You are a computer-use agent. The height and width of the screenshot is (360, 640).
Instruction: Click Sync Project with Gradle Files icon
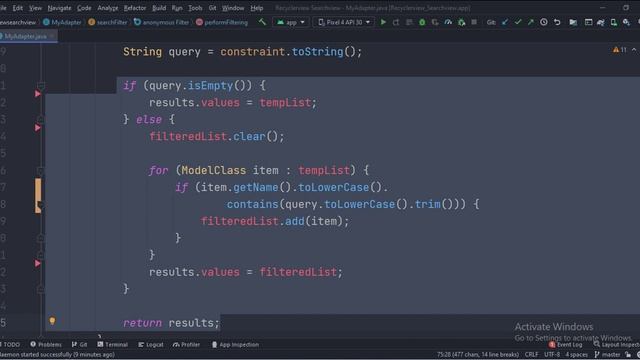tap(600, 22)
